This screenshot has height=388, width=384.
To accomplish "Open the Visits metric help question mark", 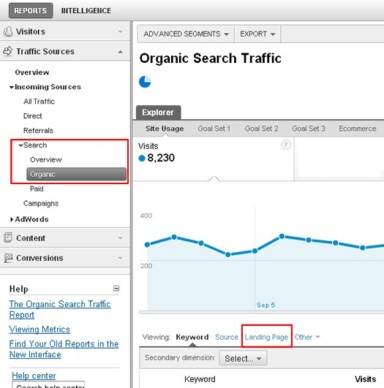I will click(x=286, y=145).
